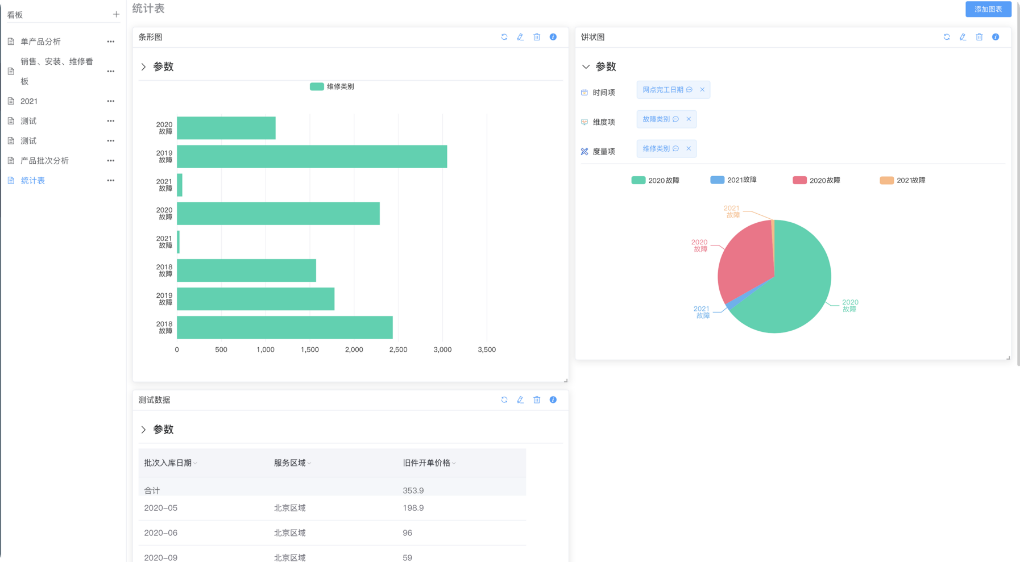Click the 添加图表 button
The height and width of the screenshot is (562, 1020).
(x=988, y=9)
